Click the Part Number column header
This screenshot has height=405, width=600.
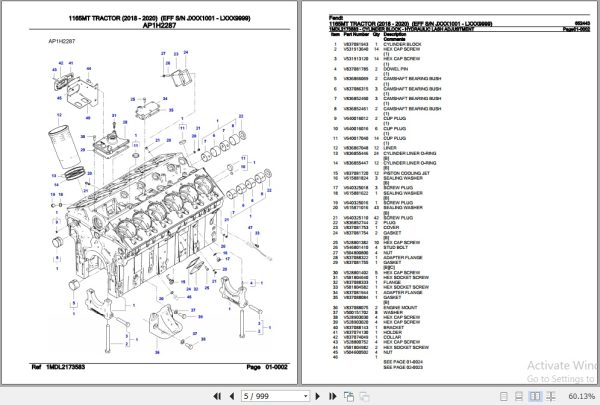click(x=356, y=34)
